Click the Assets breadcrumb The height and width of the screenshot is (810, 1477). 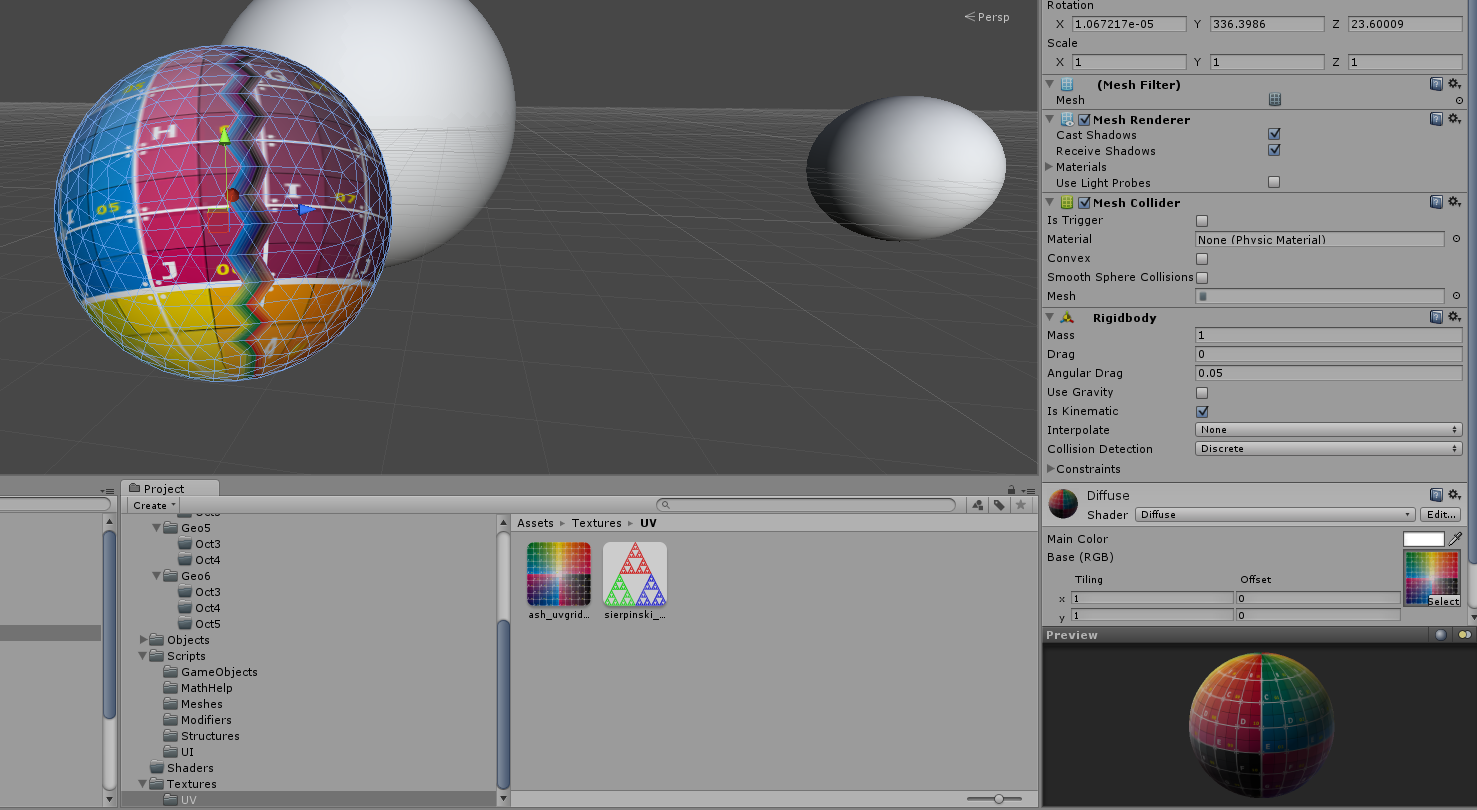click(535, 523)
